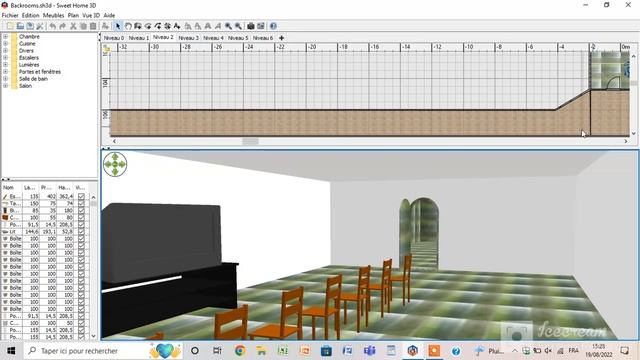Open Google Chrome from the taskbar

[x=240, y=351]
